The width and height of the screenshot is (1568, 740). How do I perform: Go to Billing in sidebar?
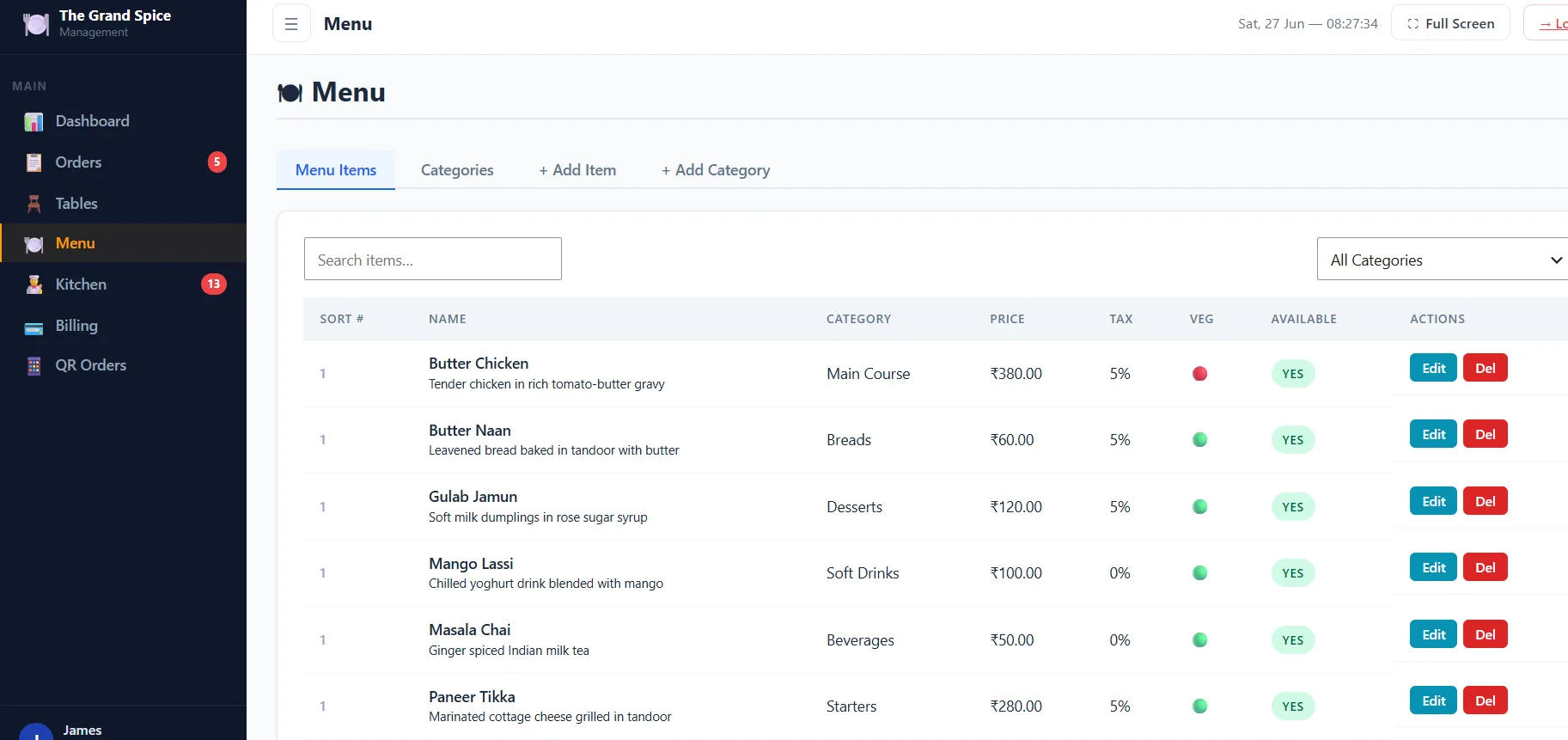click(123, 325)
